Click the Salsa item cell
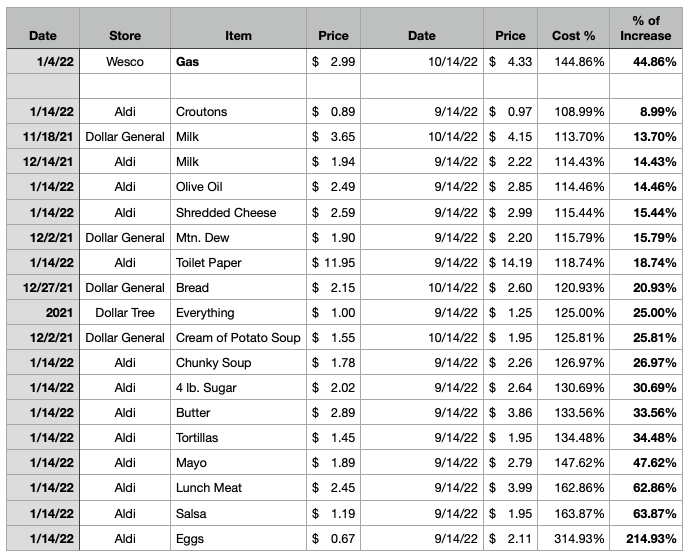This screenshot has height=556, width=689. click(x=238, y=513)
